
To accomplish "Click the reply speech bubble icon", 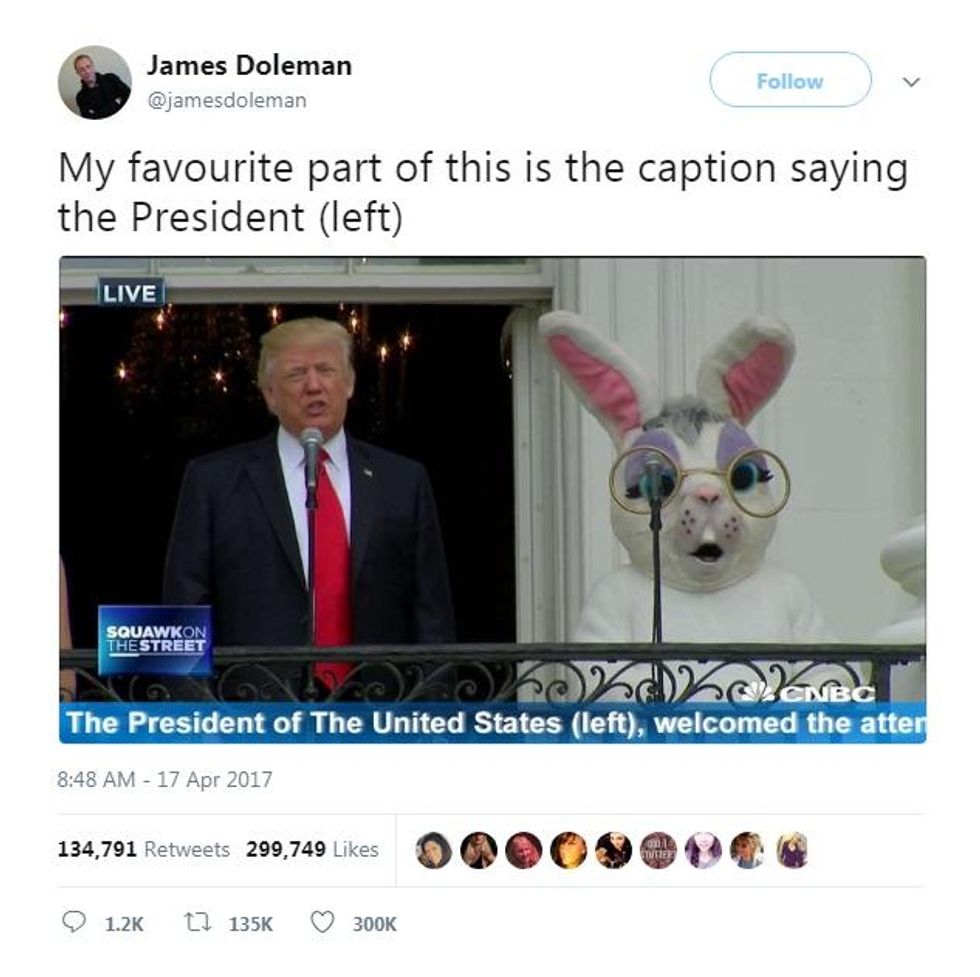I will pos(74,922).
